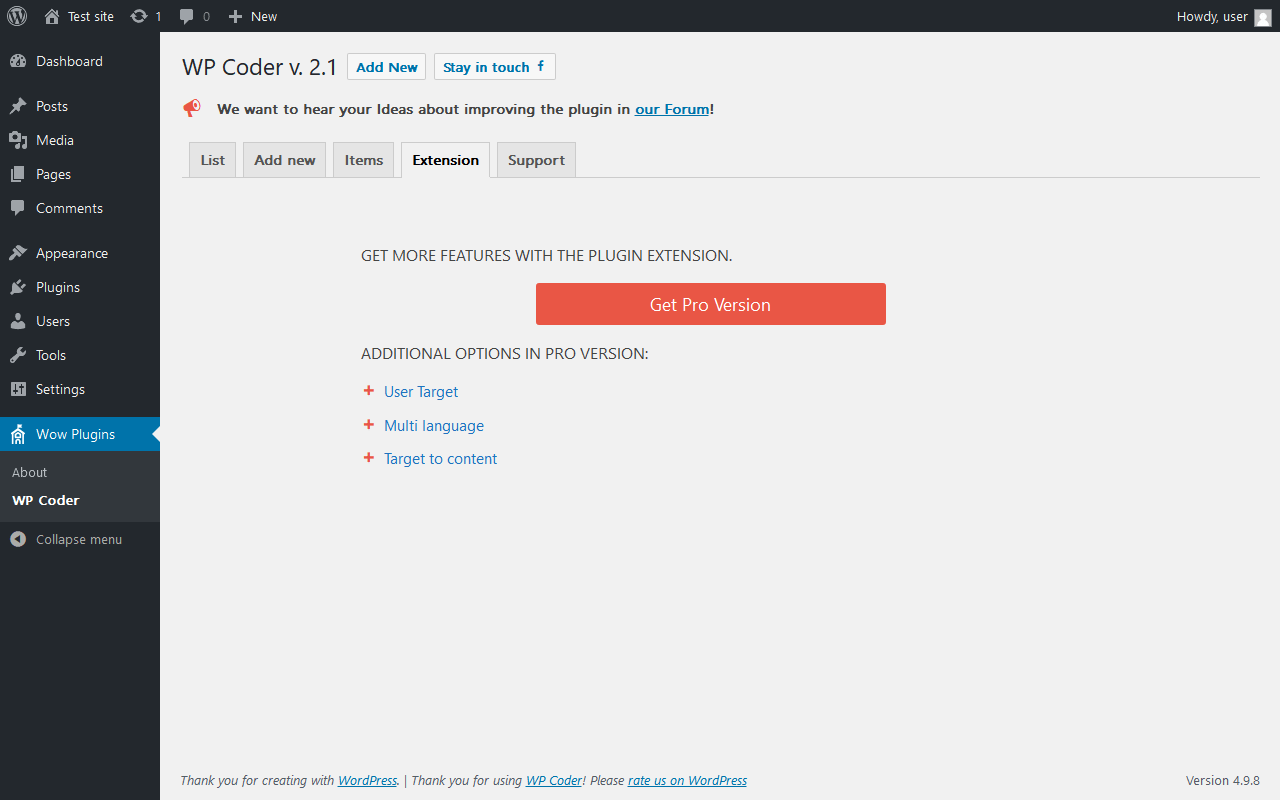
Task: Open the New content dropdown in admin bar
Action: pyautogui.click(x=253, y=16)
